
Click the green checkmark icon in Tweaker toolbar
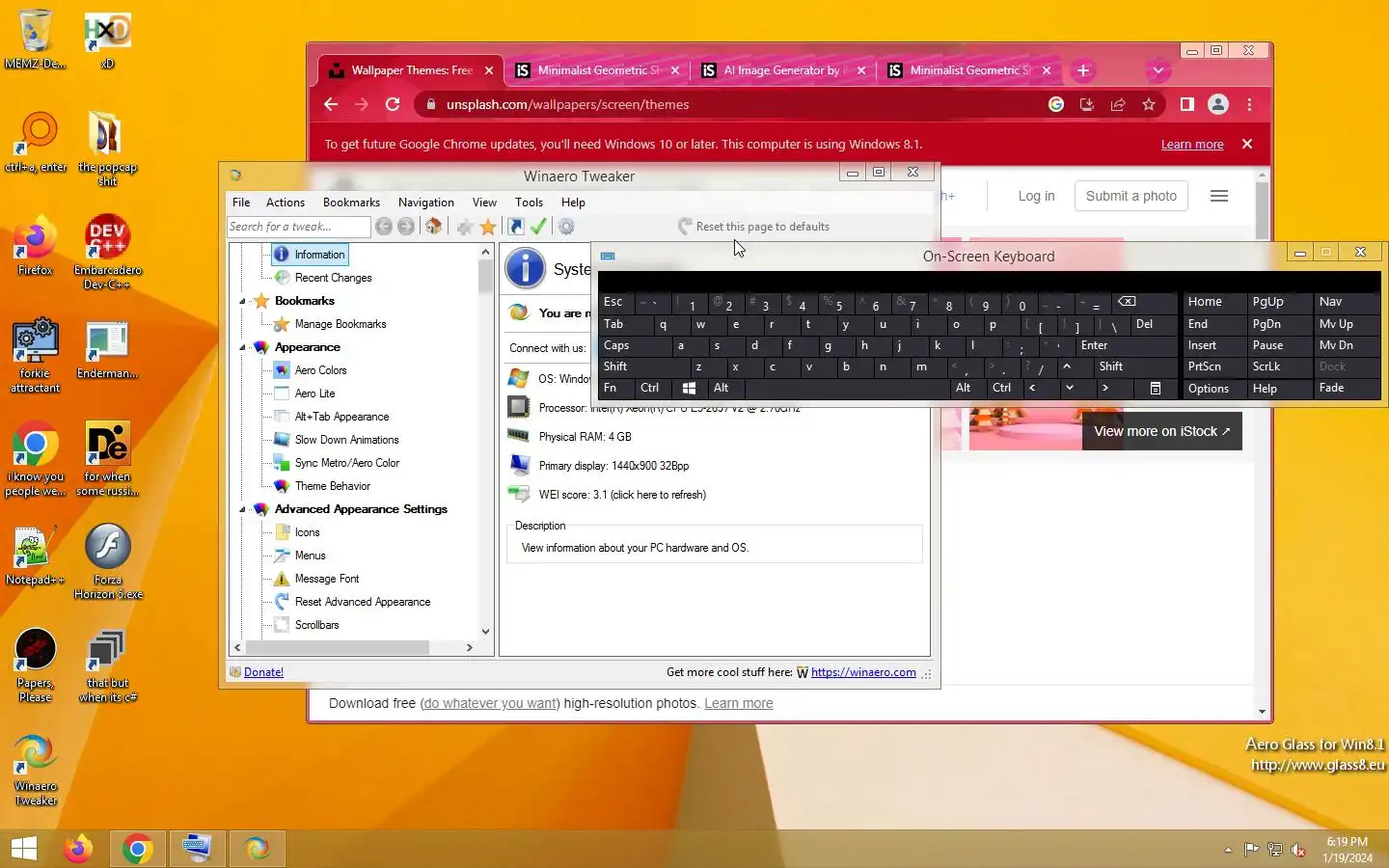[538, 227]
